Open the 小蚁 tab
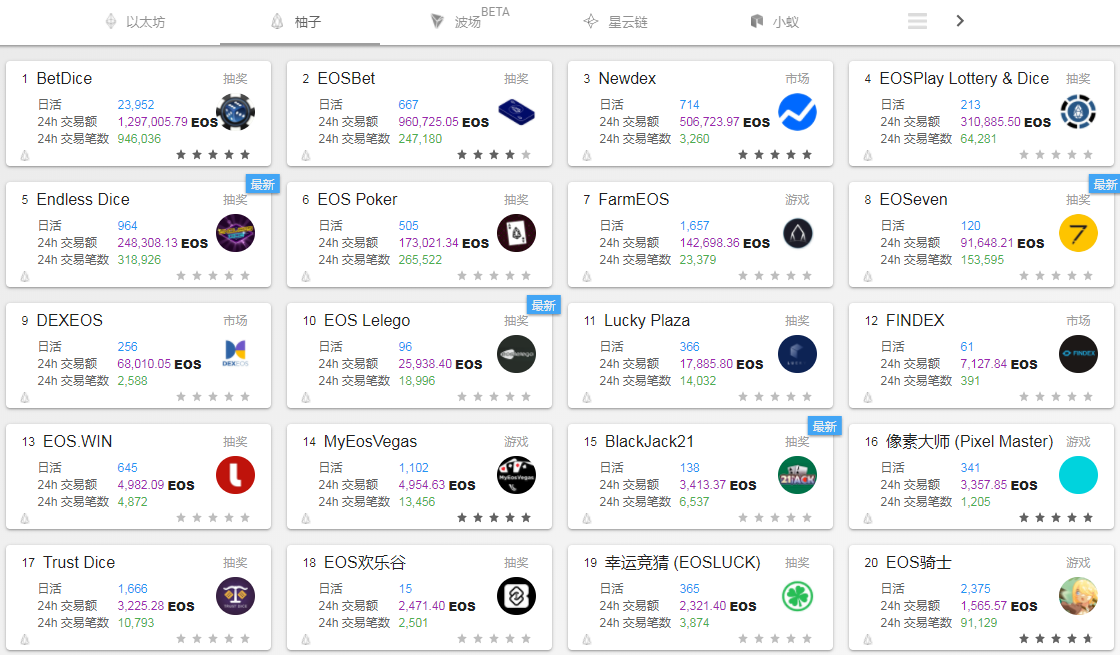 click(774, 22)
